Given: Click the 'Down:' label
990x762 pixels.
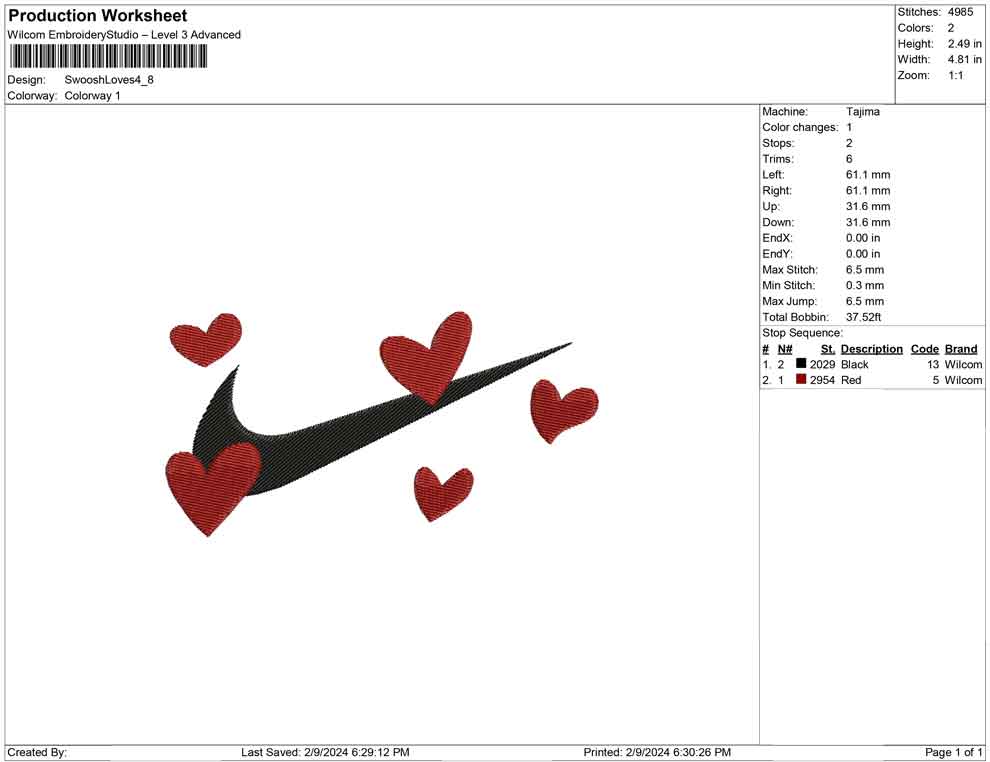Looking at the screenshot, I should tap(778, 222).
